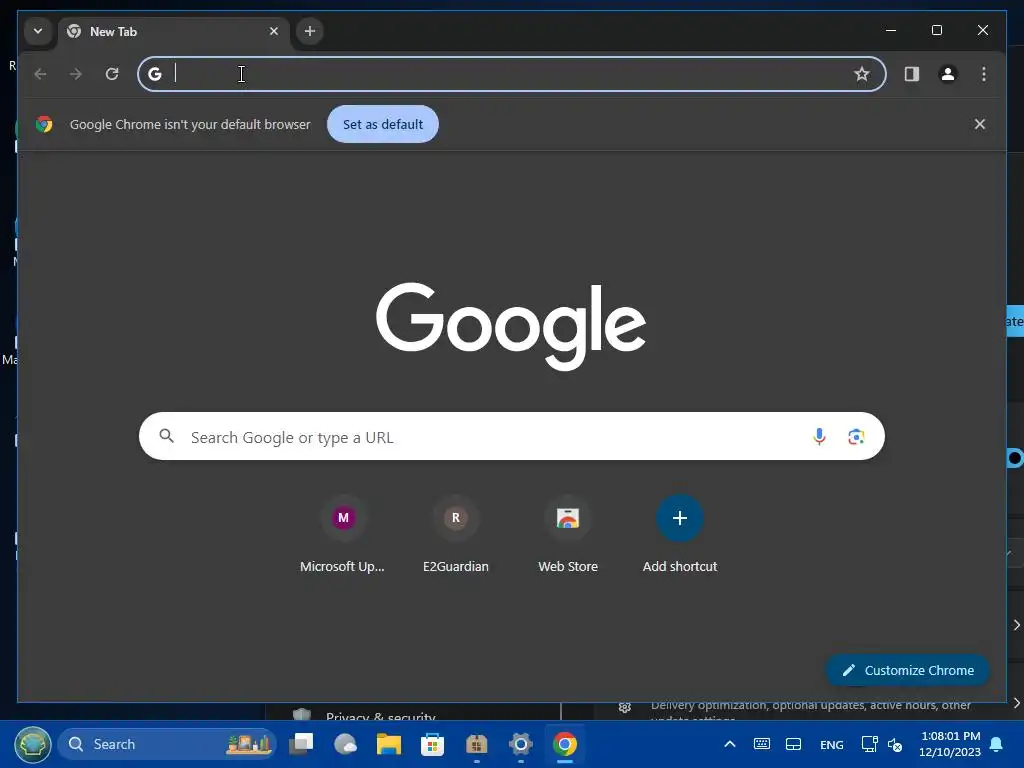This screenshot has height=768, width=1024.
Task: Open Chrome's three-dot menu
Action: (984, 74)
